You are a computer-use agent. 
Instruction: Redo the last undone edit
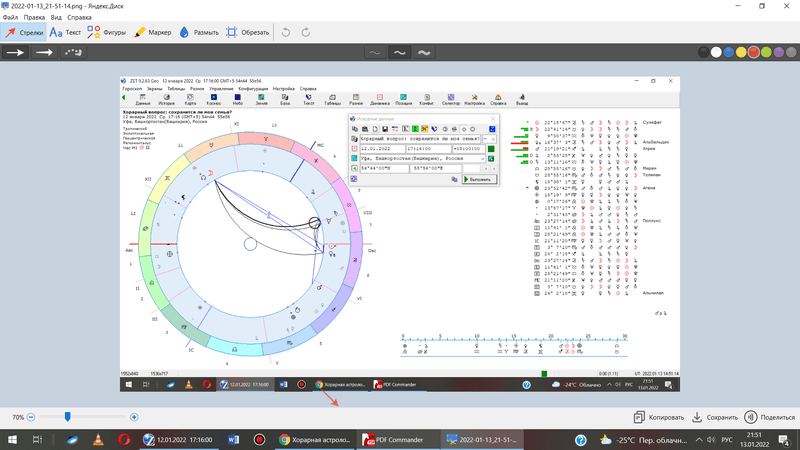coord(306,32)
